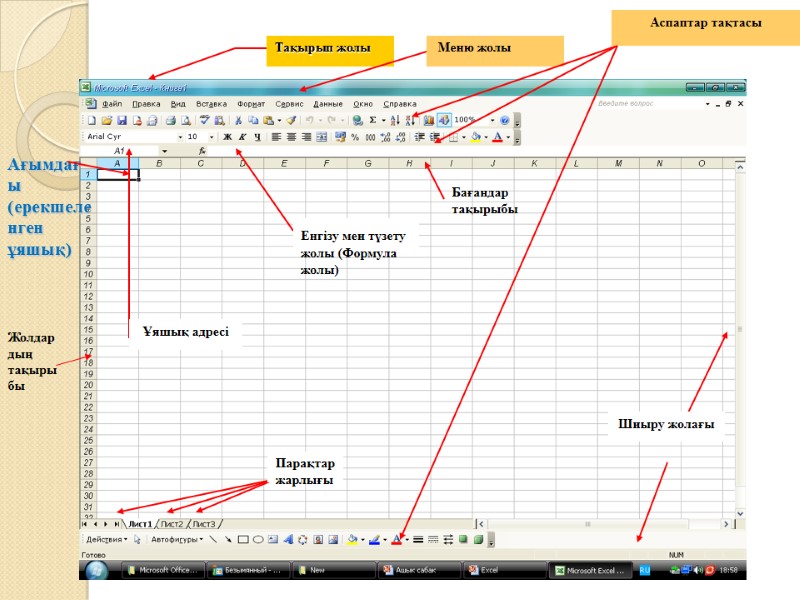
Task: Launch the Chart Wizard icon
Action: [x=429, y=120]
